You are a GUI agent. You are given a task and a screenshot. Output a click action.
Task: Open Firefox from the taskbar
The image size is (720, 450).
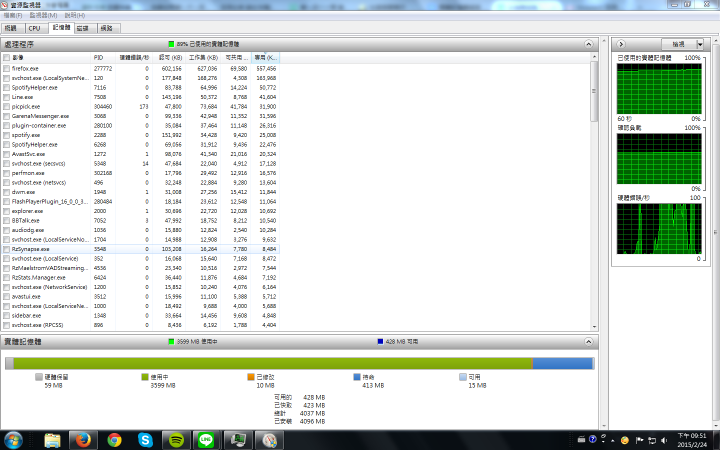click(83, 440)
